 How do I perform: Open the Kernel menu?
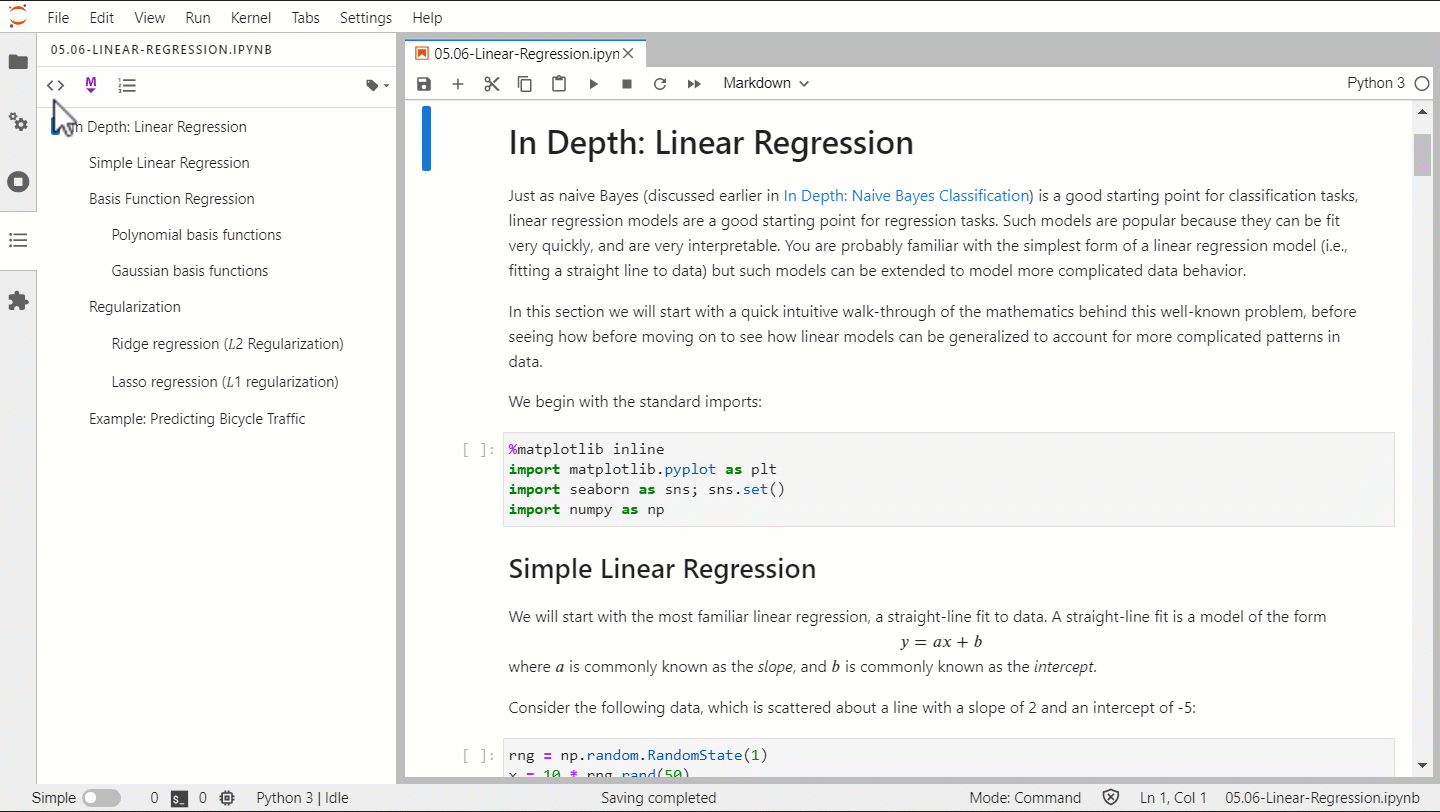(x=251, y=17)
